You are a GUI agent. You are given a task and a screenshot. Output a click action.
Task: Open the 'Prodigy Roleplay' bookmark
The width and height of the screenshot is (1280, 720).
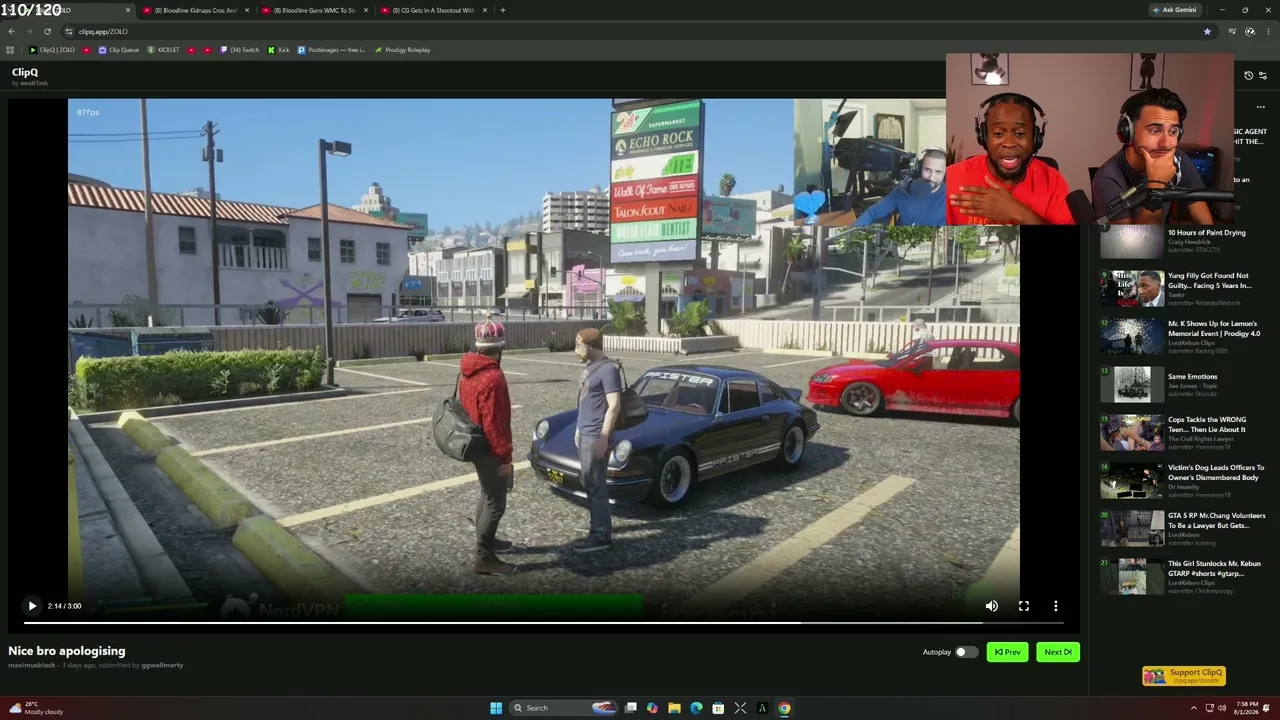click(x=402, y=50)
